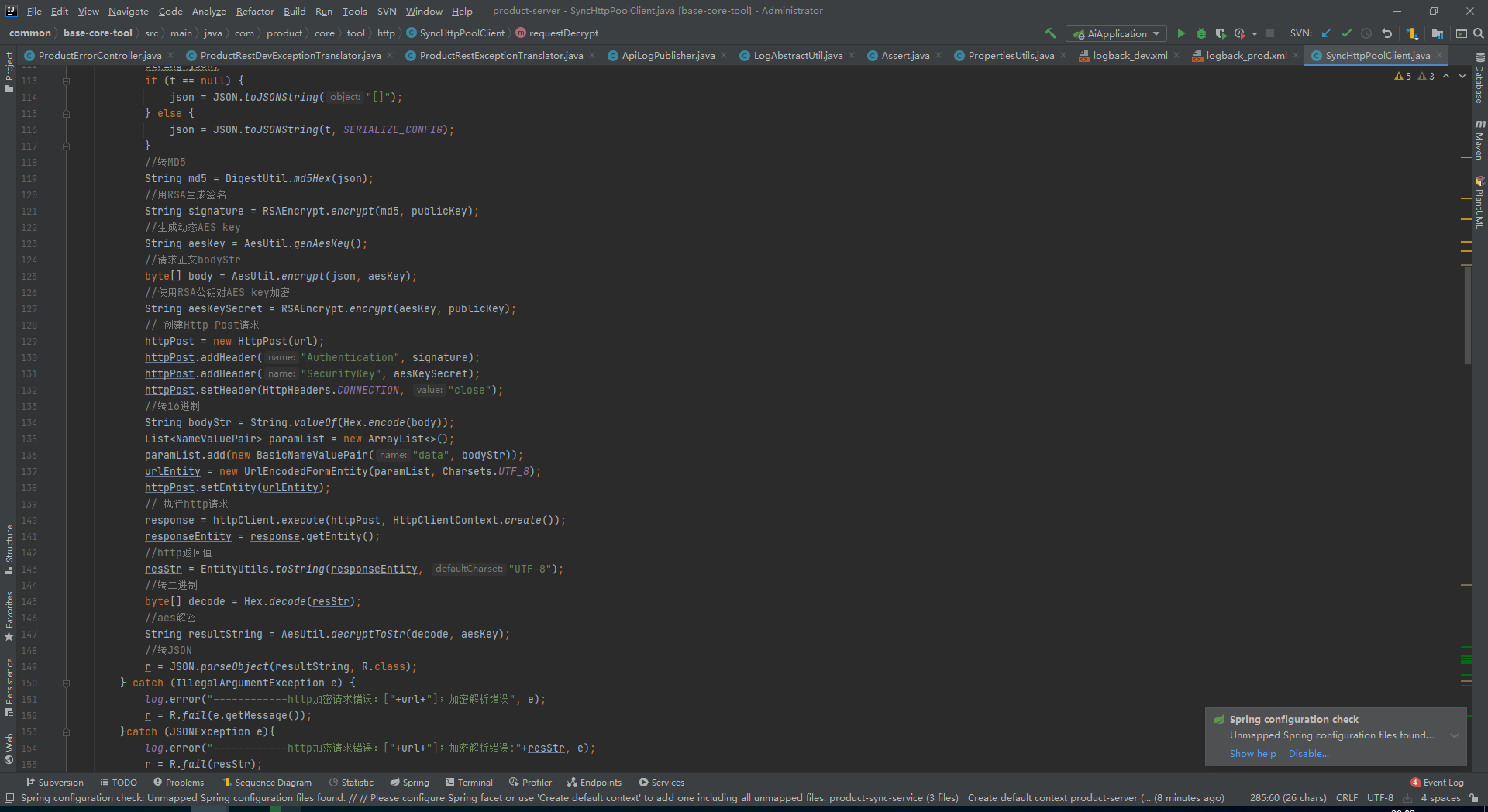Toggle fold marker at line 117

tap(66, 146)
